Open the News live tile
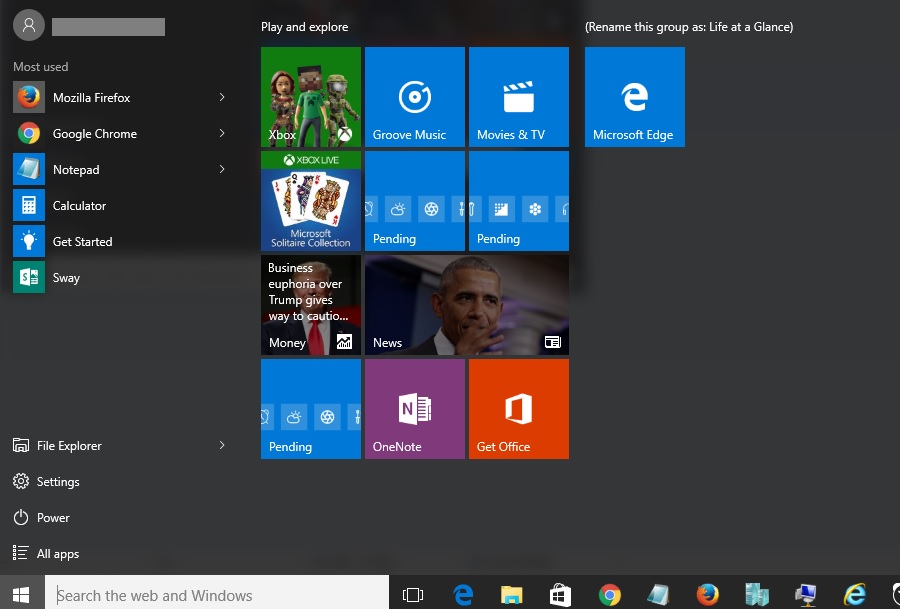The width and height of the screenshot is (900, 609). click(467, 305)
